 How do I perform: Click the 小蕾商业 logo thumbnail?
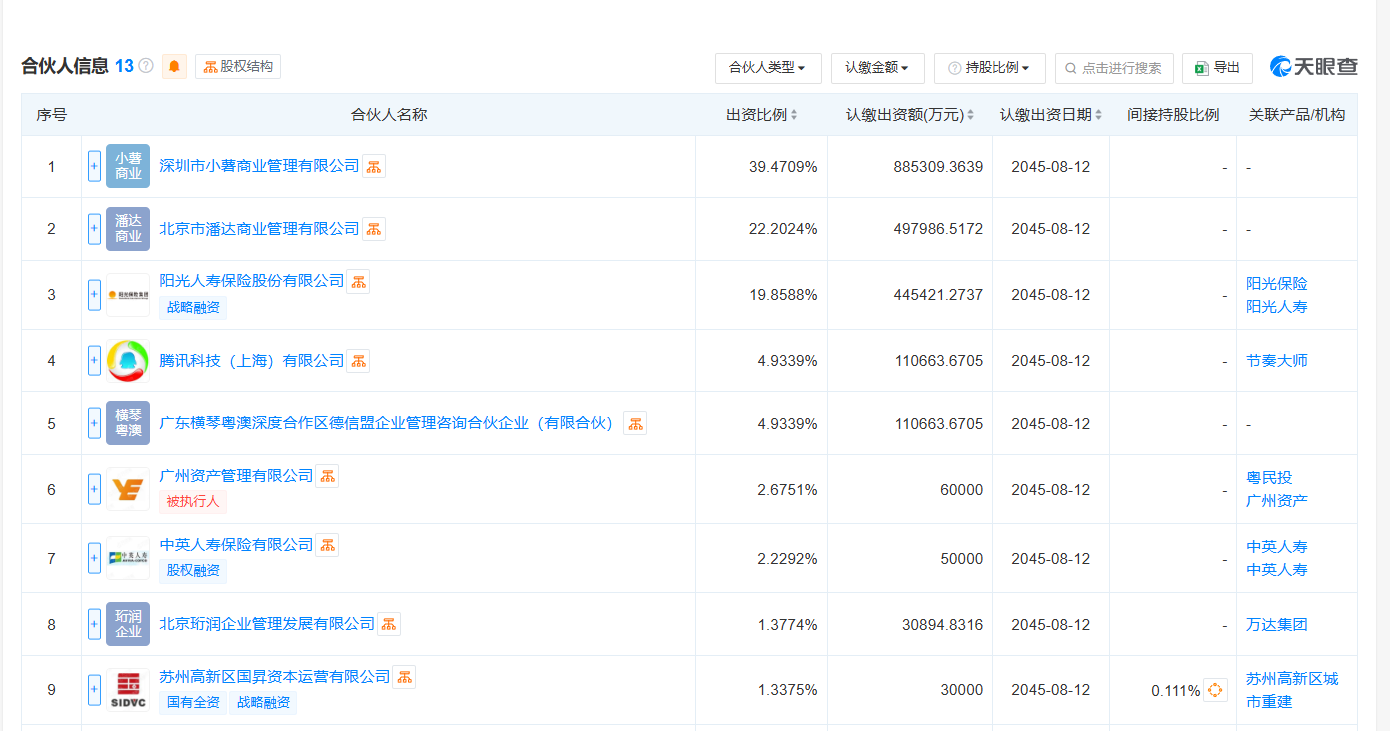[x=128, y=166]
